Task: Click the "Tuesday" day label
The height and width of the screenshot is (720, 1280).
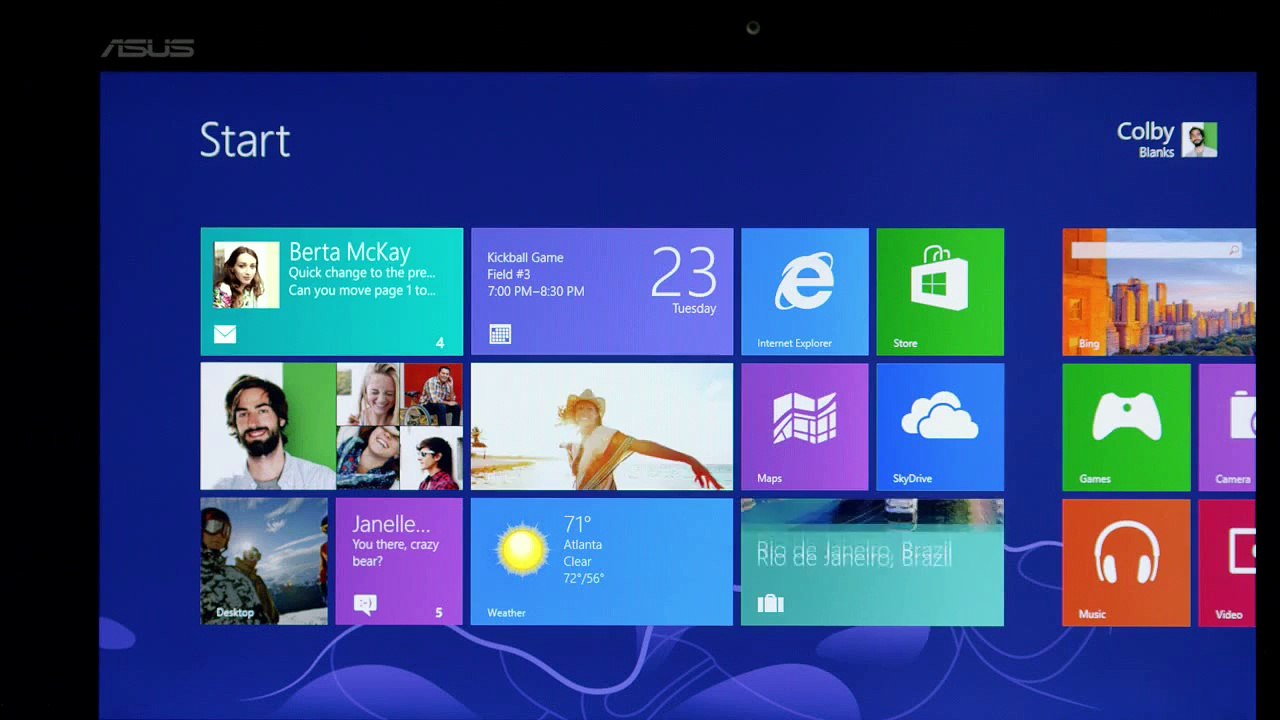Action: (x=694, y=309)
